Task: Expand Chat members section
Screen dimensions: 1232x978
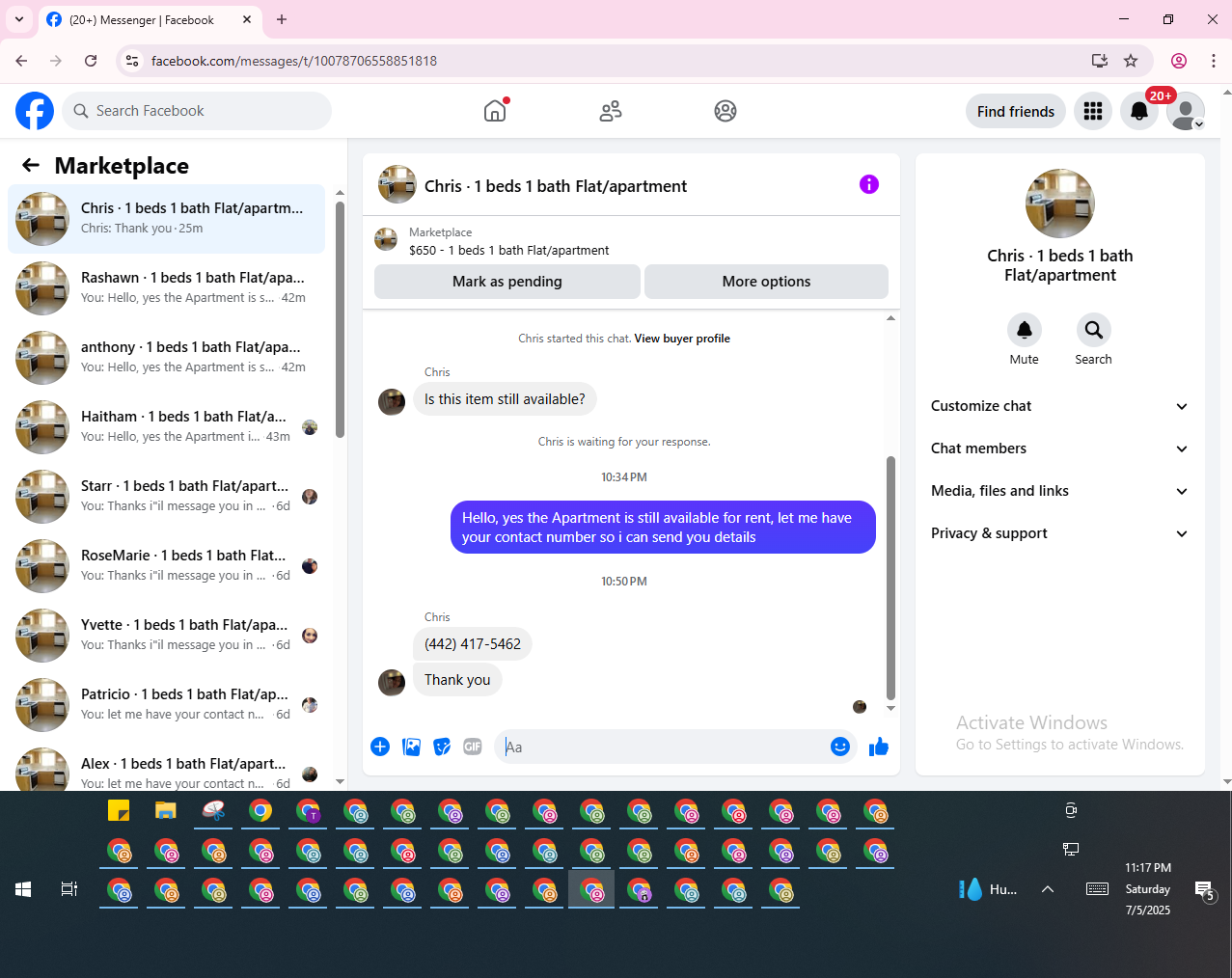Action: coord(1059,448)
